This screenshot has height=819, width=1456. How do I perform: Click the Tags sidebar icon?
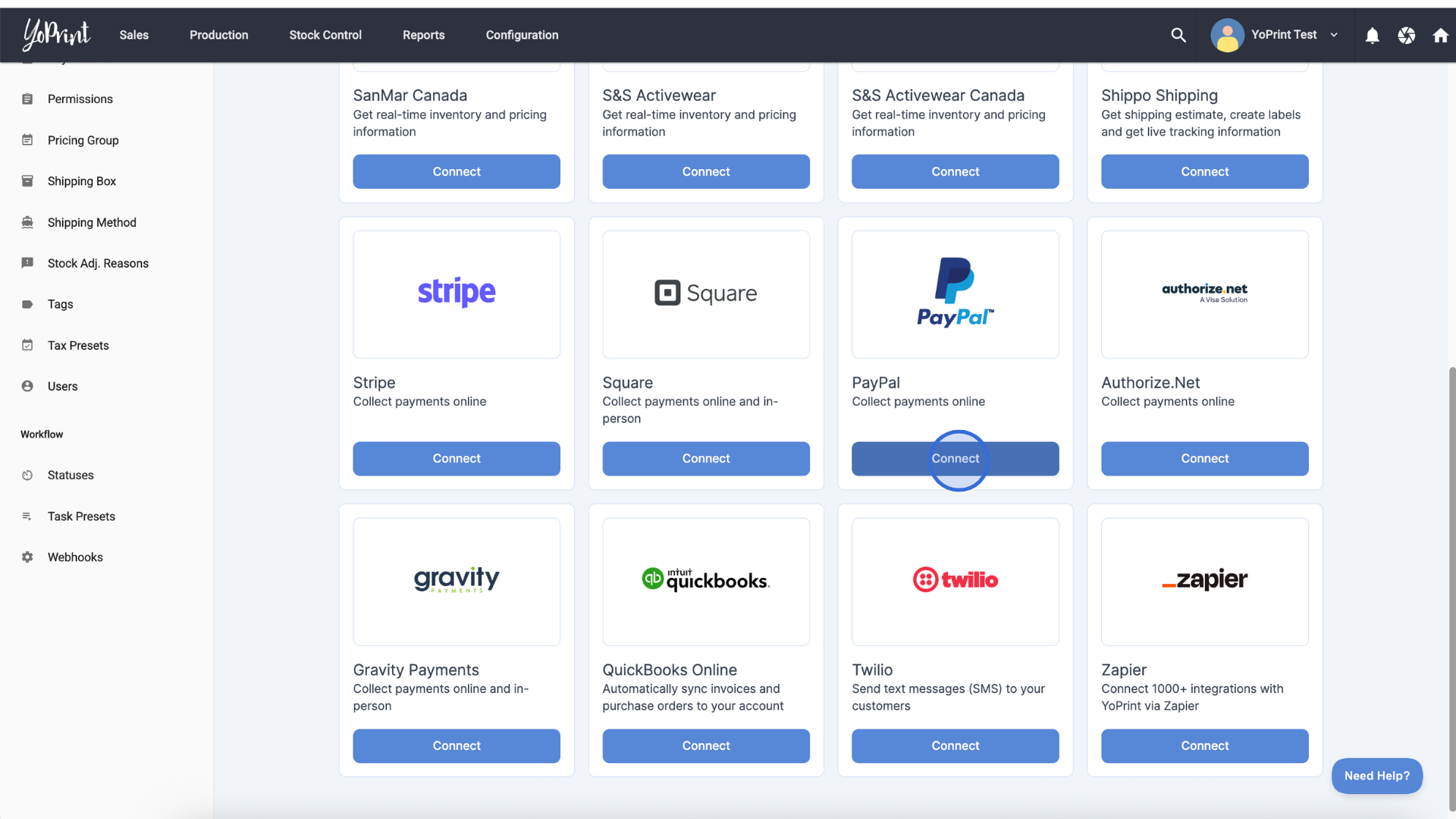click(27, 304)
